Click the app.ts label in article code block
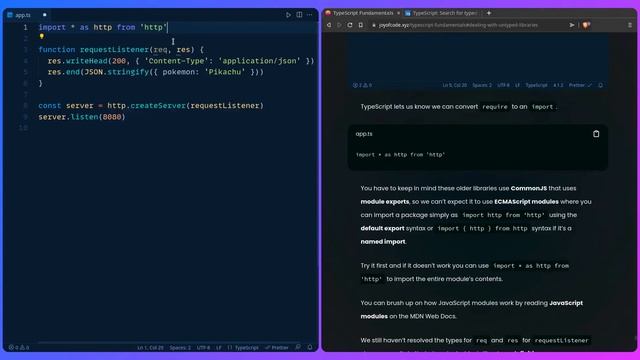The width and height of the screenshot is (640, 360). click(364, 134)
